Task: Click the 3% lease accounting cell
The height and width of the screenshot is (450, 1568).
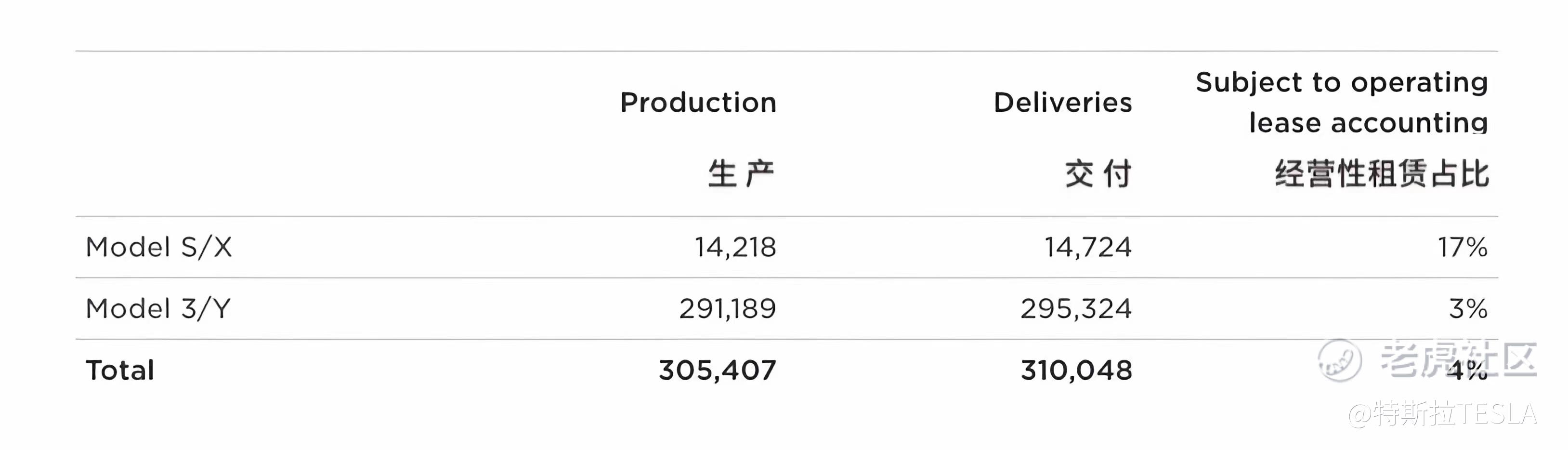Action: pos(1467,309)
